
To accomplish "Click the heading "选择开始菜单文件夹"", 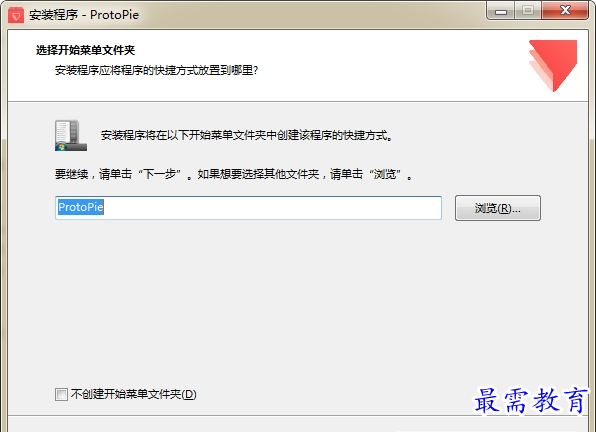I will click(x=86, y=50).
